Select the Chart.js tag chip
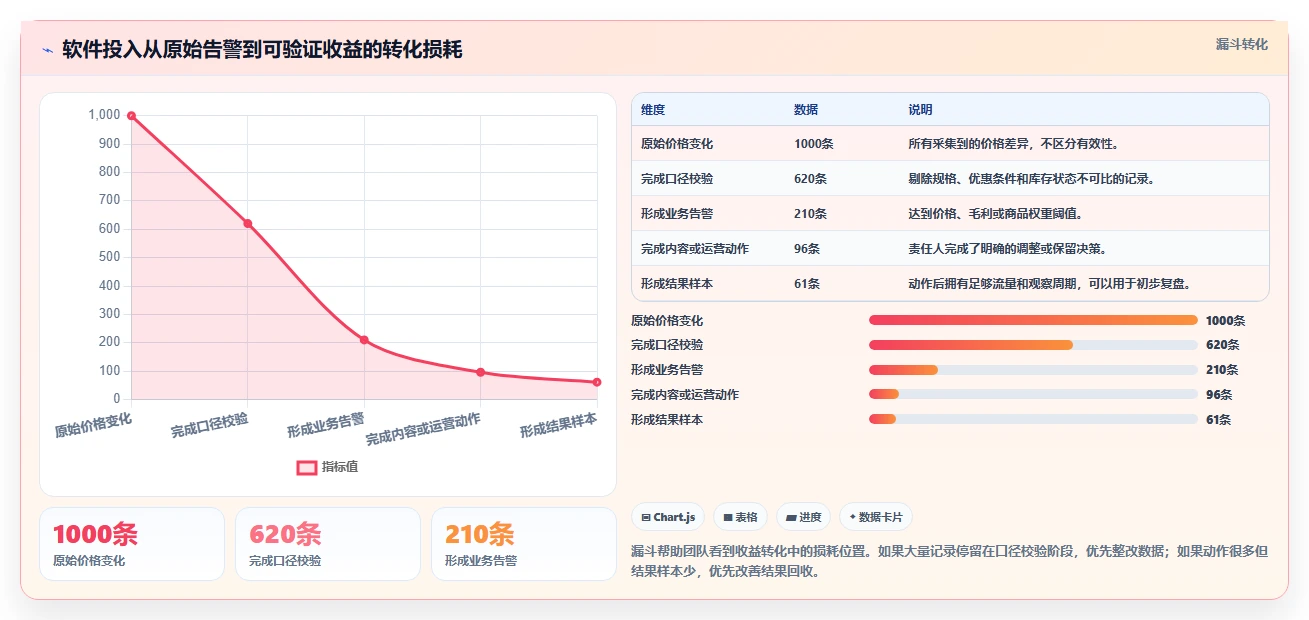Image resolution: width=1309 pixels, height=620 pixels. (668, 517)
